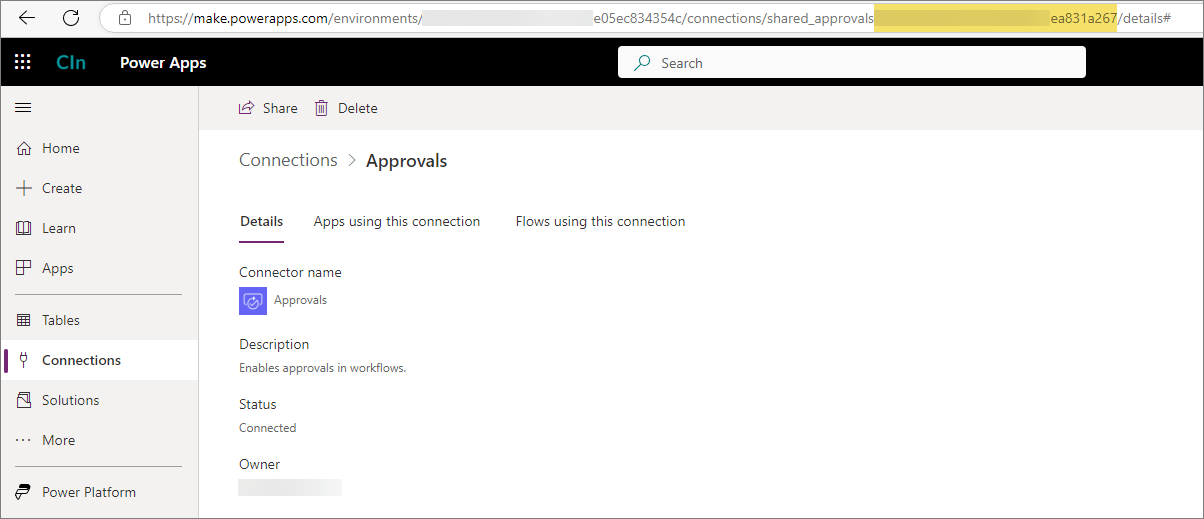Click the Approvals connector icon

253,300
